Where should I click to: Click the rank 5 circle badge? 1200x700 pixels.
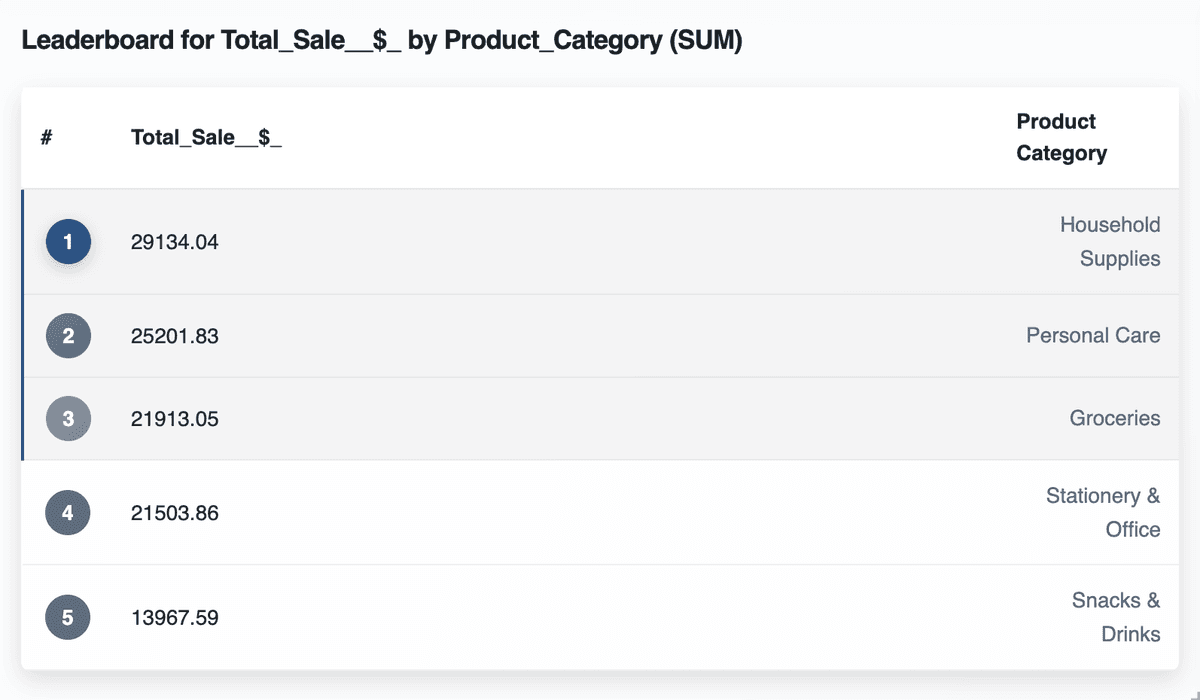pyautogui.click(x=68, y=617)
